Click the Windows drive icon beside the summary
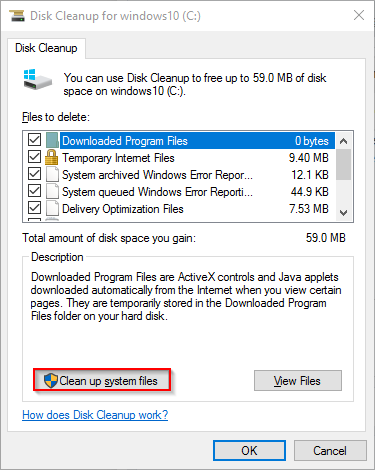The width and height of the screenshot is (375, 470). (x=38, y=79)
